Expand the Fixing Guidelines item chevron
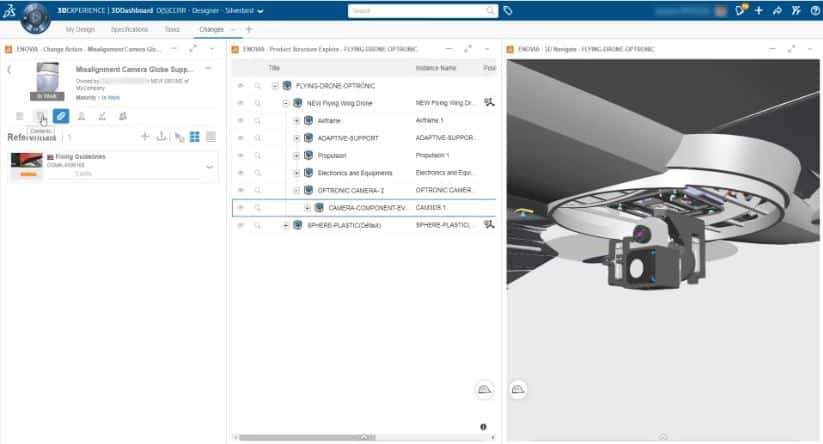The height and width of the screenshot is (444, 823). coord(209,166)
